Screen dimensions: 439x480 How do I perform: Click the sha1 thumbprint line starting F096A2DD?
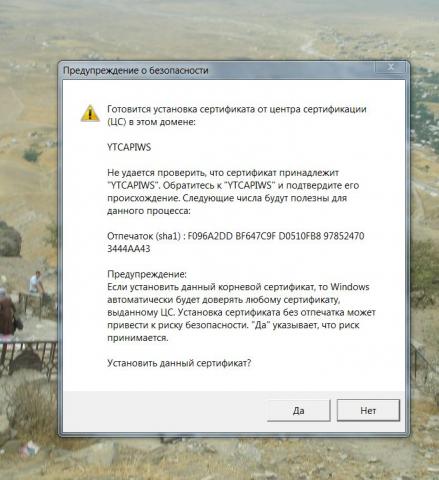tap(236, 236)
